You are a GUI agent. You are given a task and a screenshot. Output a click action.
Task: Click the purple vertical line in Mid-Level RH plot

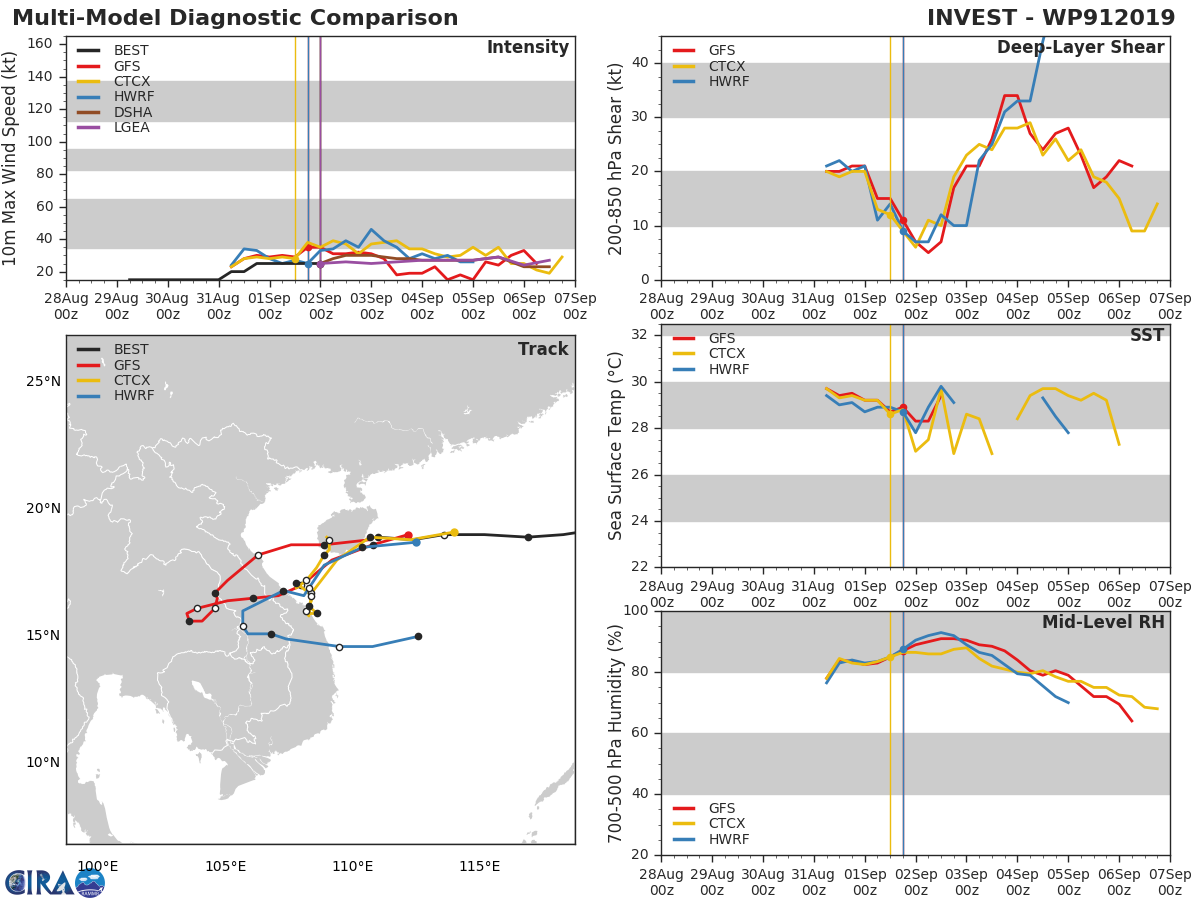coord(903,732)
